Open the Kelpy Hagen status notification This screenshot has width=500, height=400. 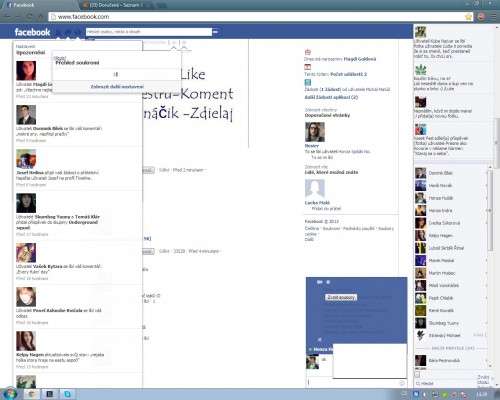pos(77,350)
